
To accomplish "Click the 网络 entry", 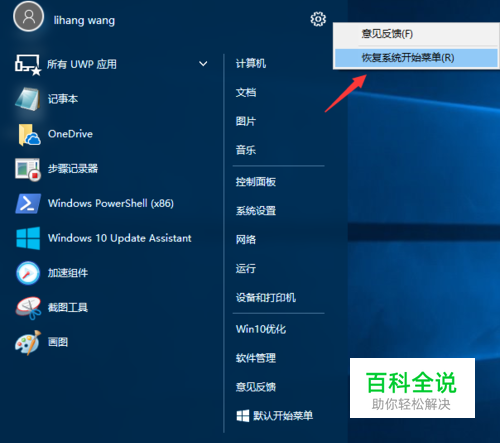I will [x=246, y=239].
